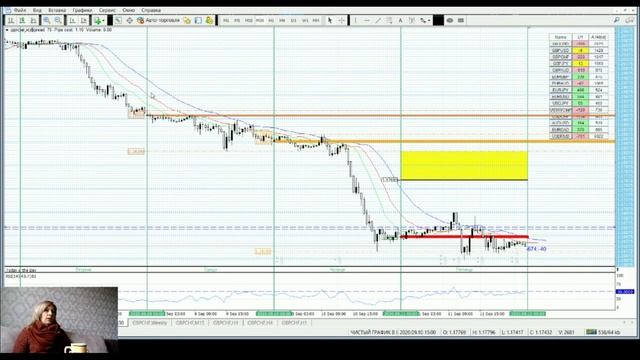
Task: Click the EURJPY row in pairs table
Action: click(x=578, y=90)
